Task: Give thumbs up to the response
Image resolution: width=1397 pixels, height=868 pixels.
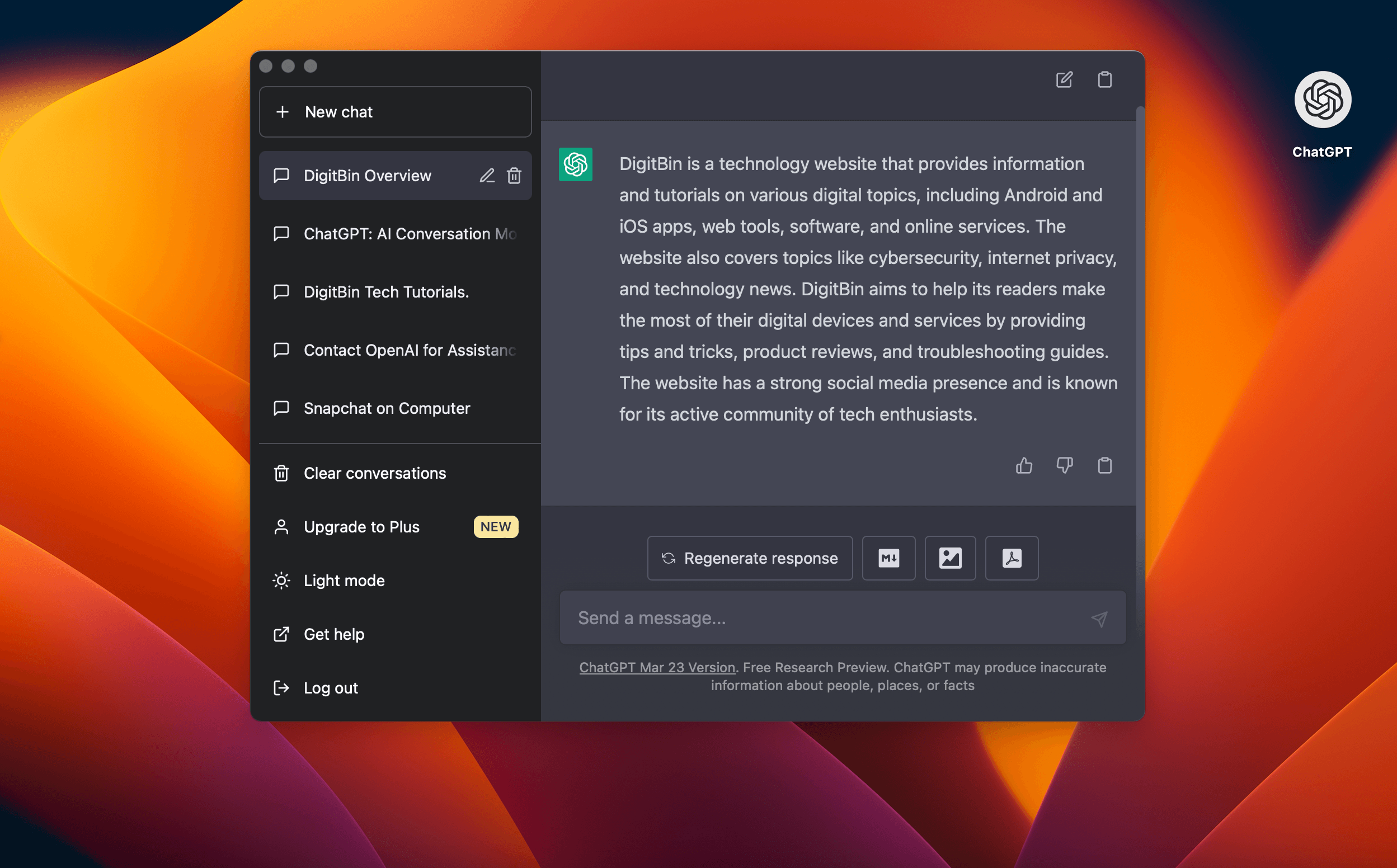Action: pos(1024,465)
